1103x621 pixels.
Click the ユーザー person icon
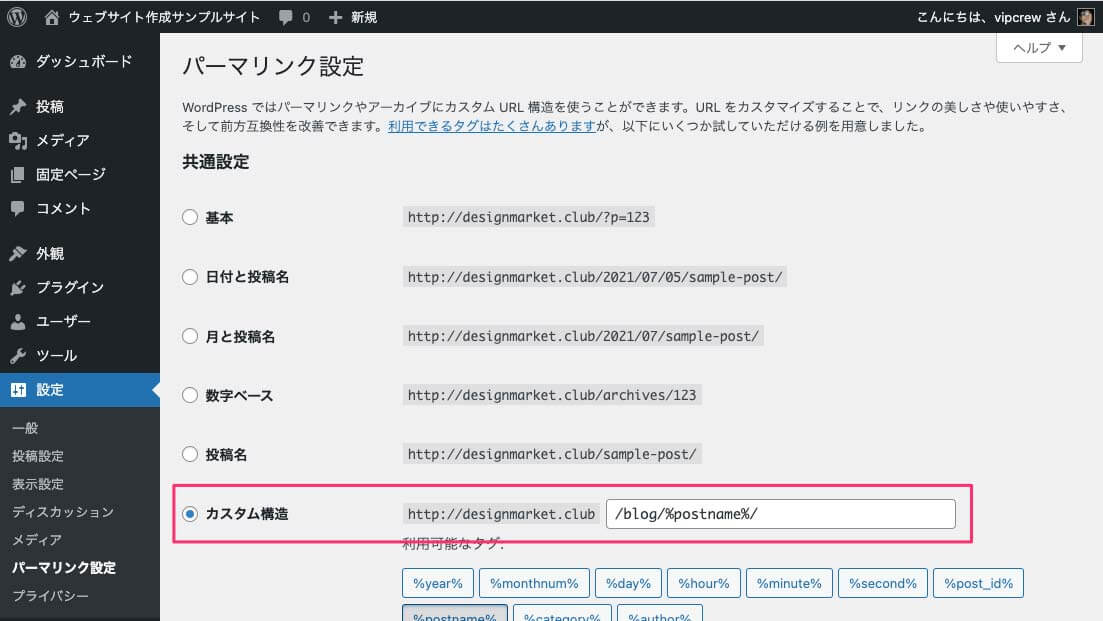18,321
